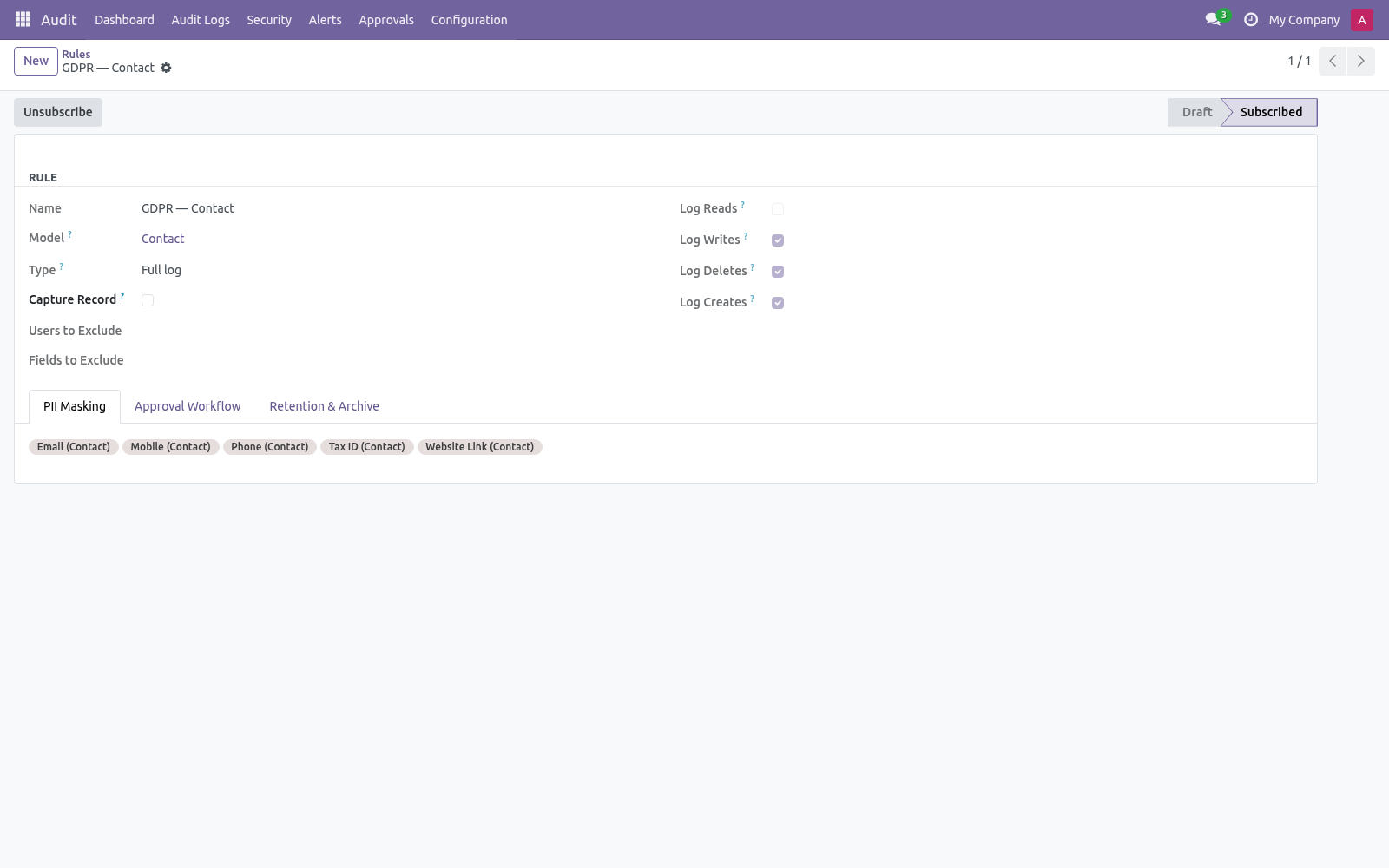This screenshot has height=868, width=1389.
Task: Open the Dashboard menu
Action: (x=124, y=20)
